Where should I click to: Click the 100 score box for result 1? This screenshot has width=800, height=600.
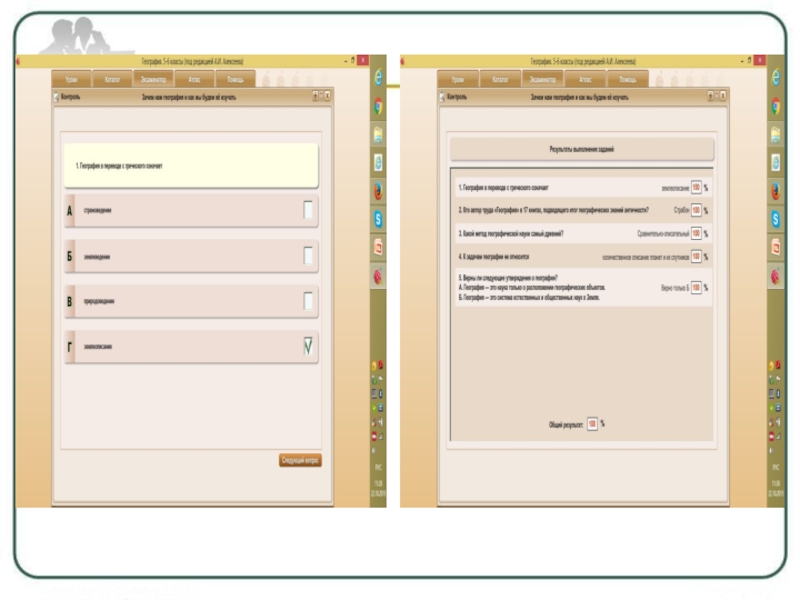click(696, 188)
